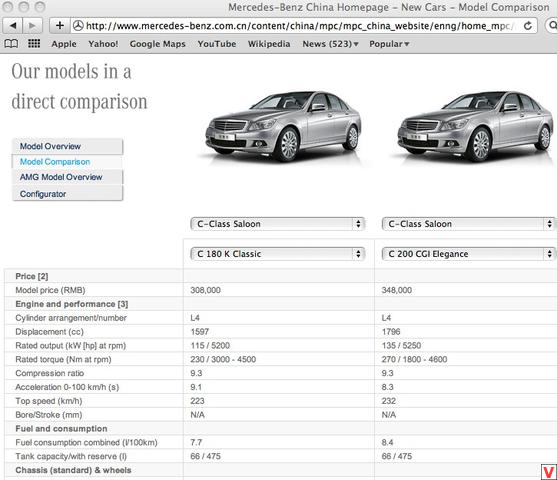Open the AMG Model Overview menu item
Viewport: 557px width, 480px height.
pos(67,177)
